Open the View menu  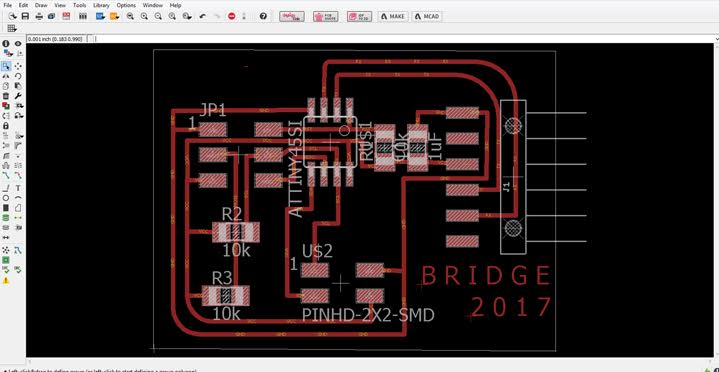tap(60, 5)
